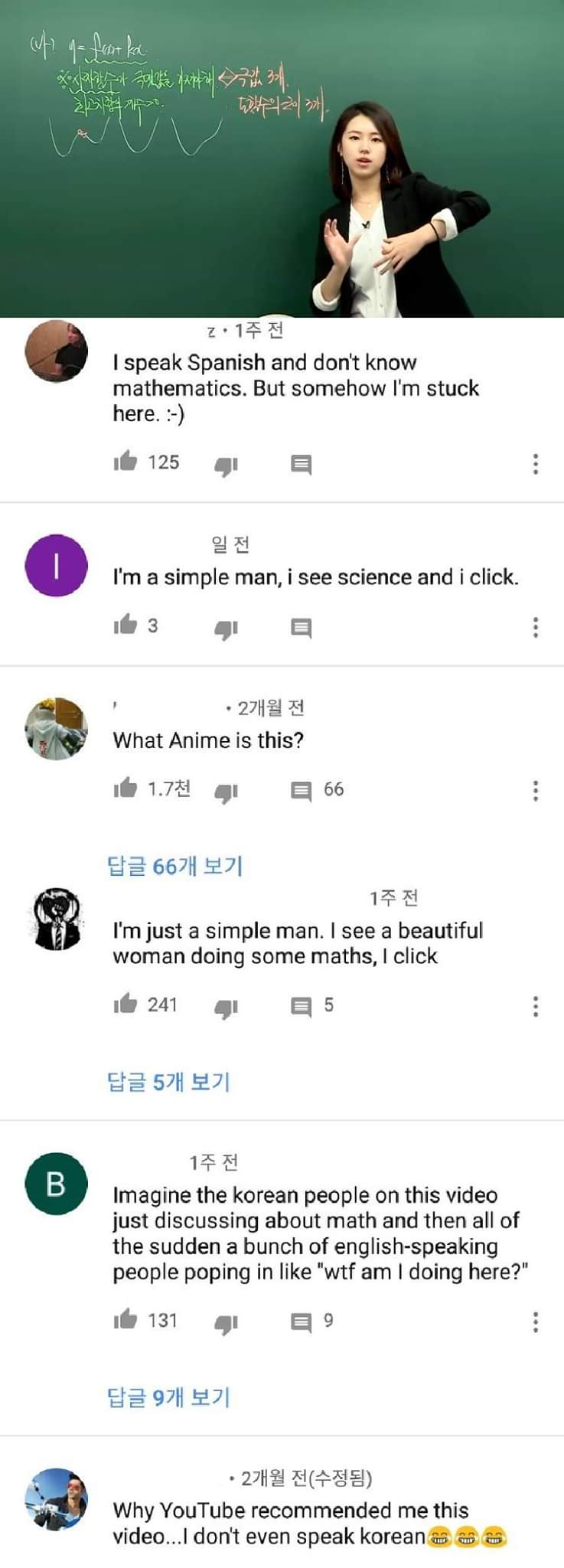This screenshot has width=564, height=1568.
Task: Open skull avatar commenter's profile
Action: click(57, 920)
